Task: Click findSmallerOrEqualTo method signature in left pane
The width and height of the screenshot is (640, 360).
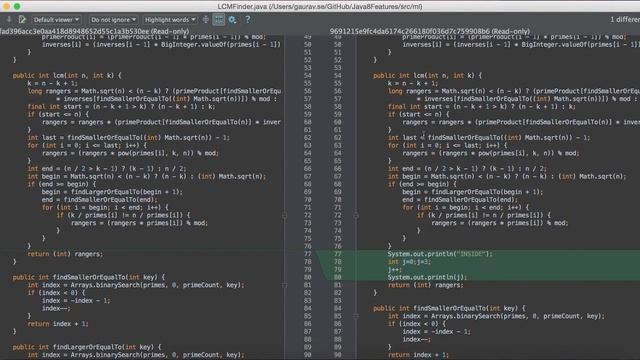Action: pyautogui.click(x=89, y=277)
